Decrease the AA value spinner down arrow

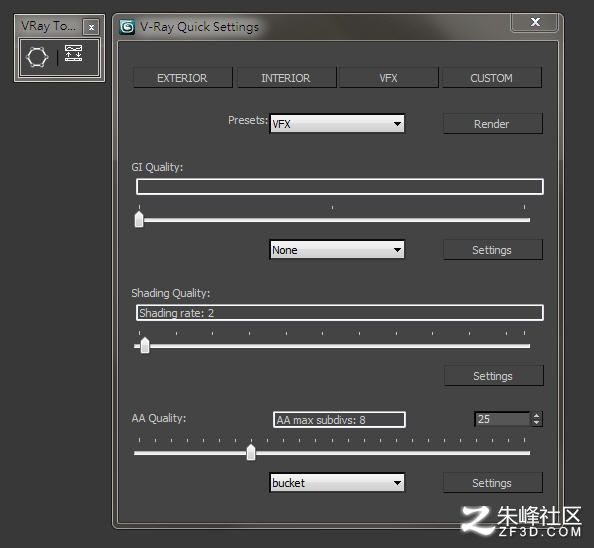[536, 423]
